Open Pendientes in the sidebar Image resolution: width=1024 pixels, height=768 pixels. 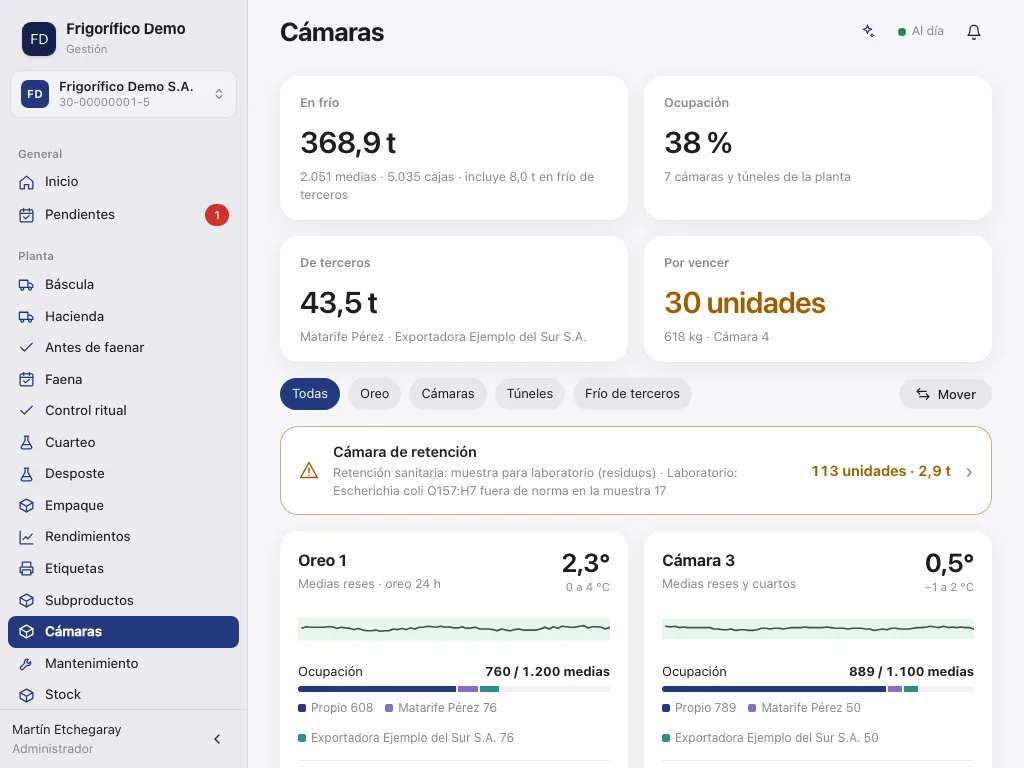click(x=123, y=215)
